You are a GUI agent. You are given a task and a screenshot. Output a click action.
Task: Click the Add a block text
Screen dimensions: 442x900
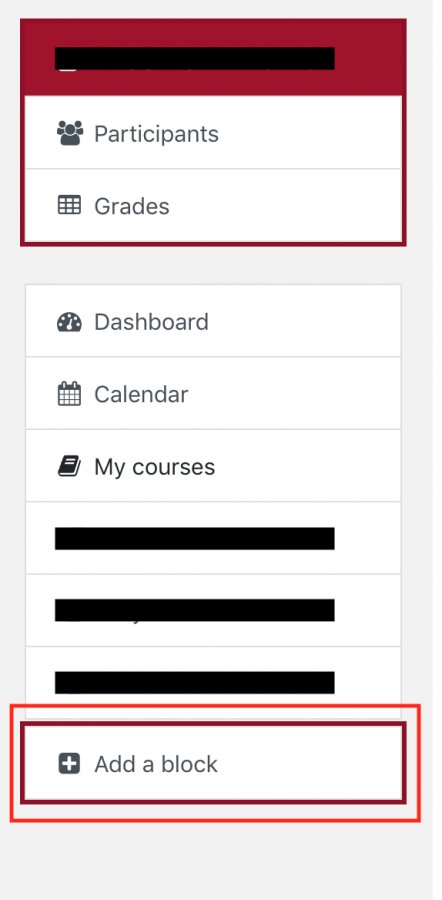click(x=156, y=764)
